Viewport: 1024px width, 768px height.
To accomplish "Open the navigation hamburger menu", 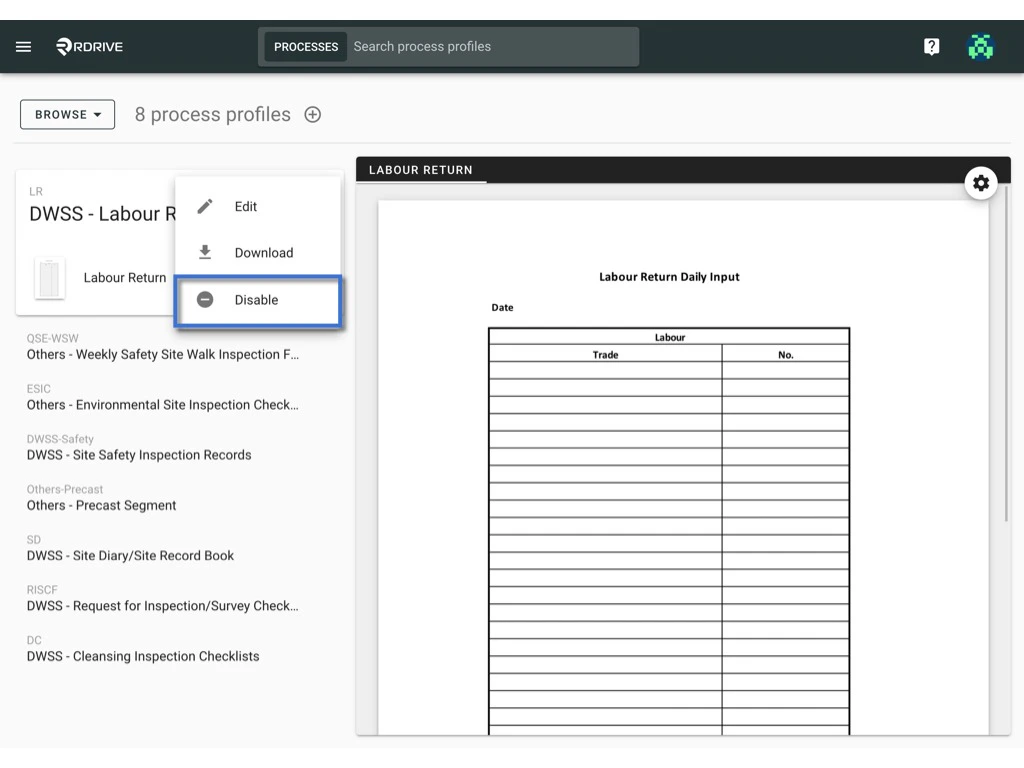I will pos(23,46).
